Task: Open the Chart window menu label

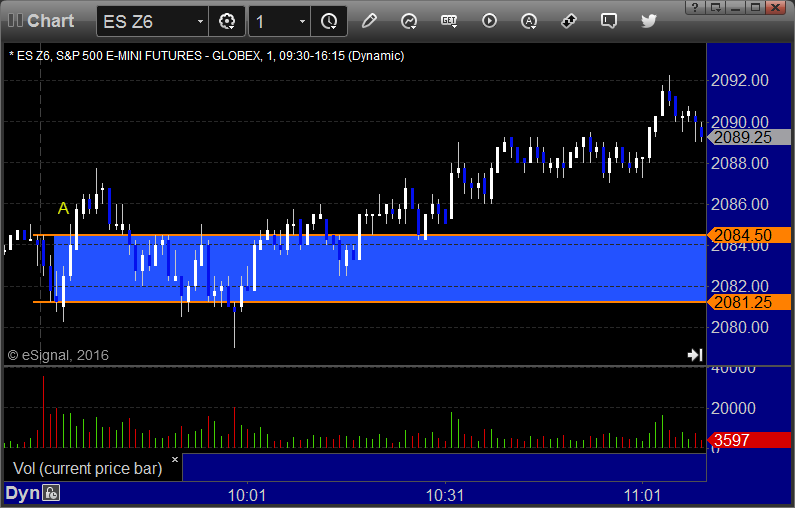Action: pyautogui.click(x=51, y=21)
